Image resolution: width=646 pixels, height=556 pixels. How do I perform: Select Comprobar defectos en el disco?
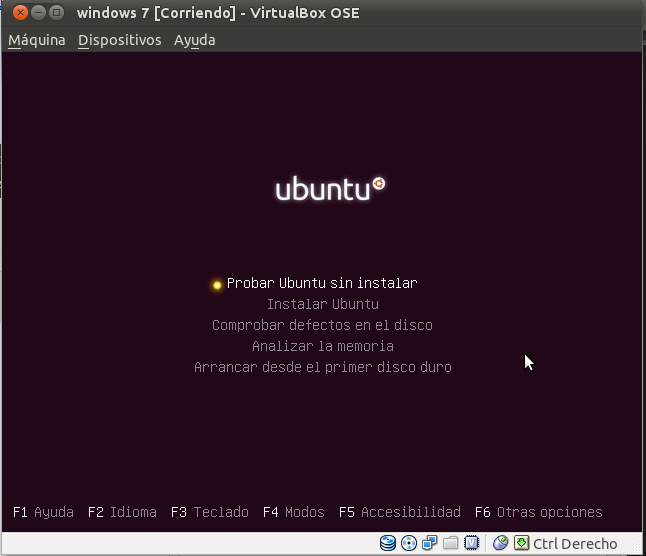(322, 325)
